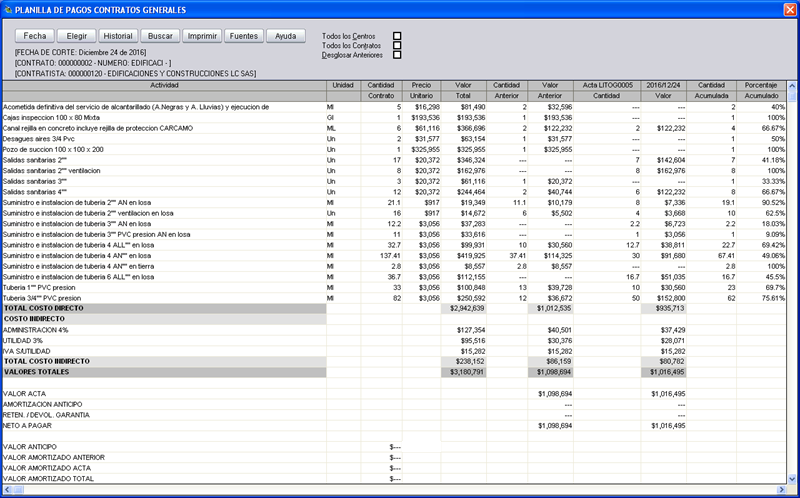Select the Desagues aires 3/4 Pvc row
This screenshot has height=498, width=800.
pos(40,138)
